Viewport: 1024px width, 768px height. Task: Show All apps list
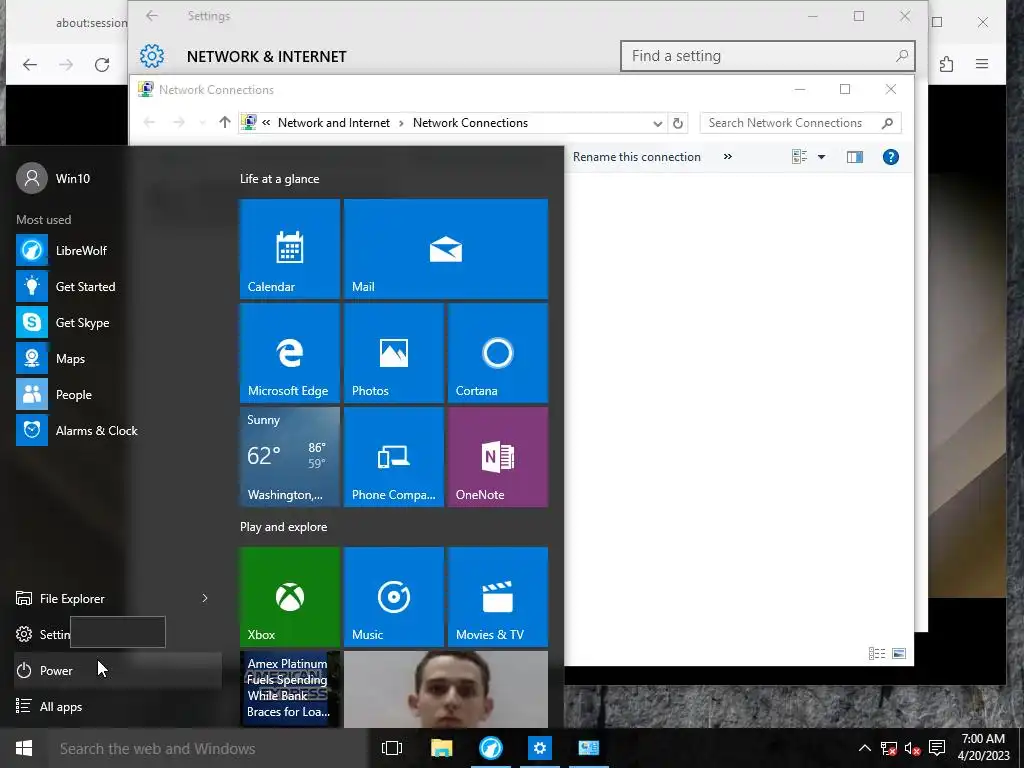click(118, 706)
